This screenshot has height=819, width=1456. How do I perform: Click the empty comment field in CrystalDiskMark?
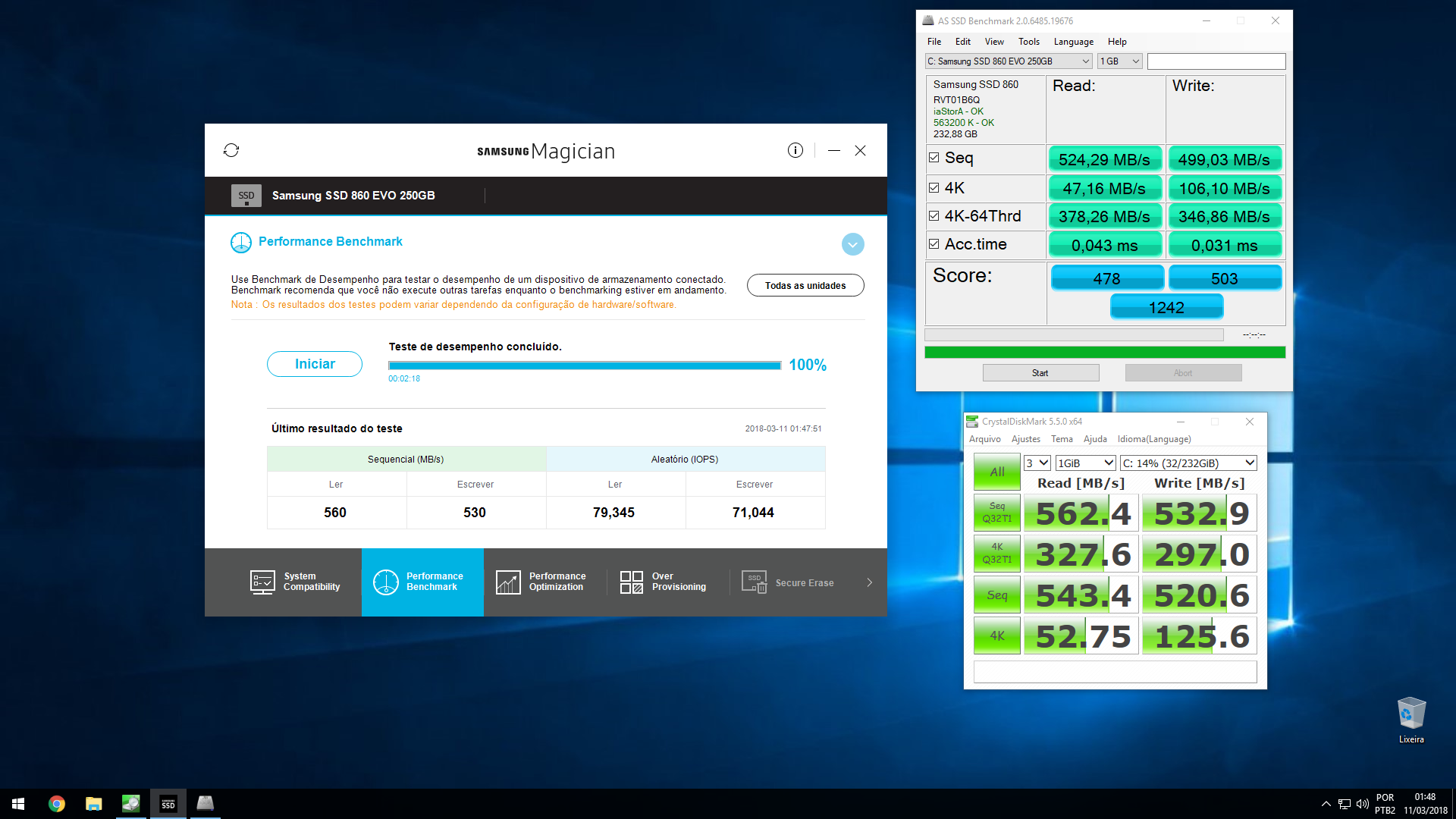(1115, 672)
